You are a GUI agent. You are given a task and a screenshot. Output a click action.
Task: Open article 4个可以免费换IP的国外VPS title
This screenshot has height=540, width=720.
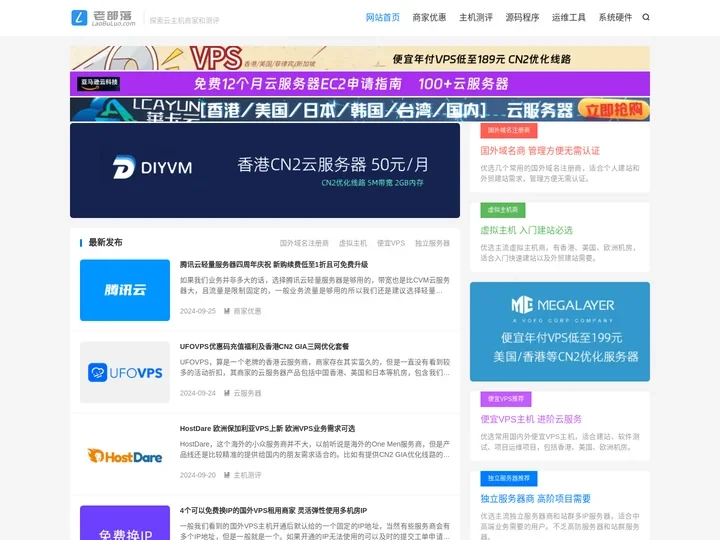(x=273, y=511)
